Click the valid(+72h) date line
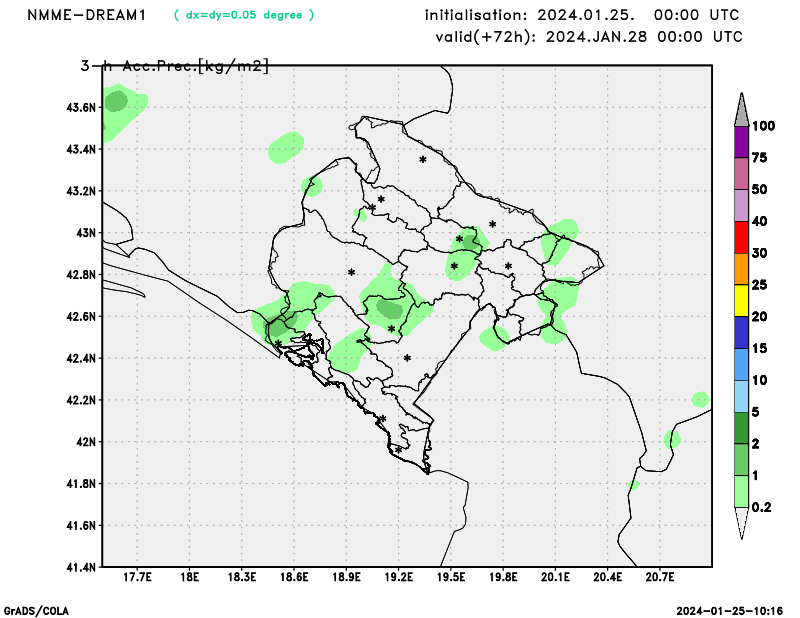Screen dimensions: 800x618 (x=589, y=37)
